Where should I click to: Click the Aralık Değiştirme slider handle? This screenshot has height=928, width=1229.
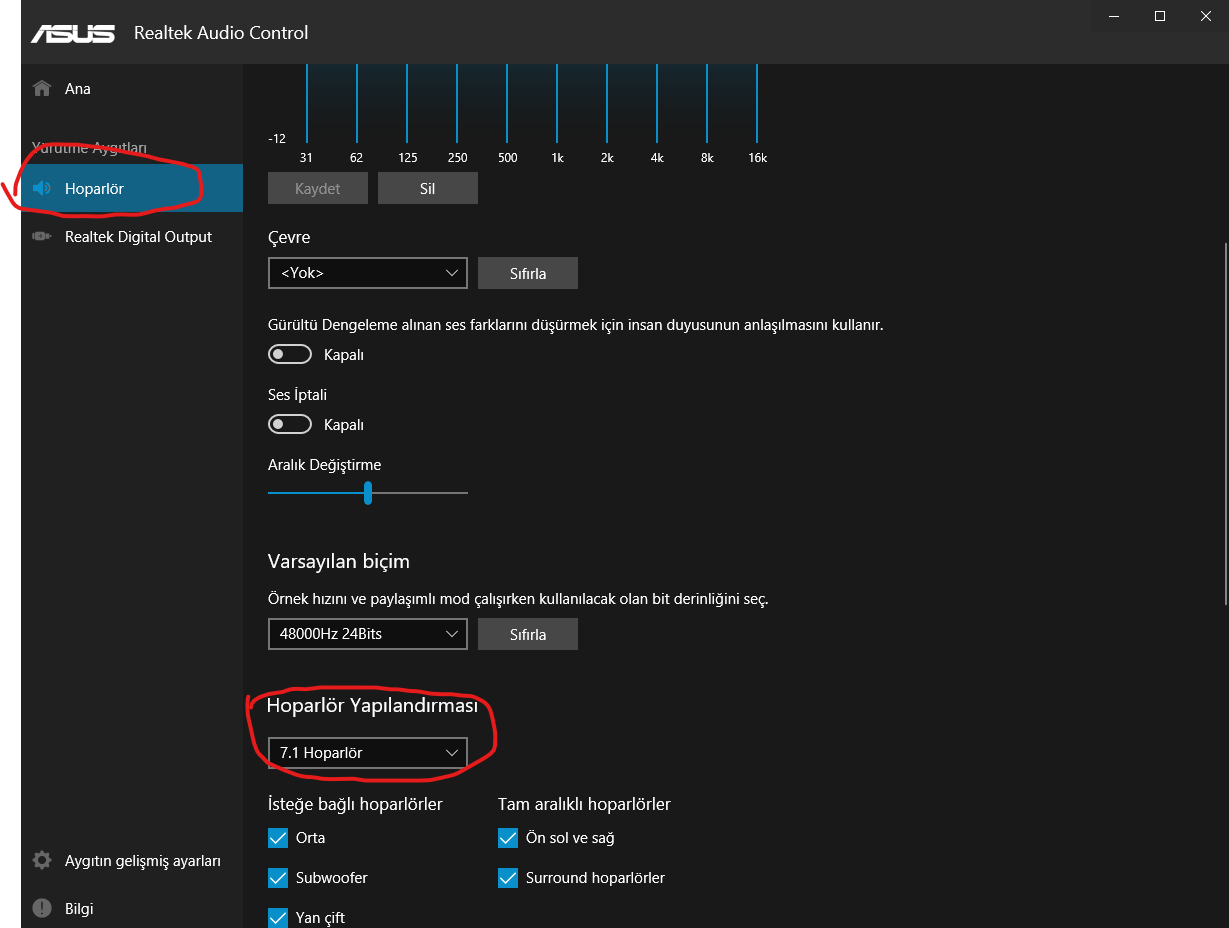(x=368, y=493)
